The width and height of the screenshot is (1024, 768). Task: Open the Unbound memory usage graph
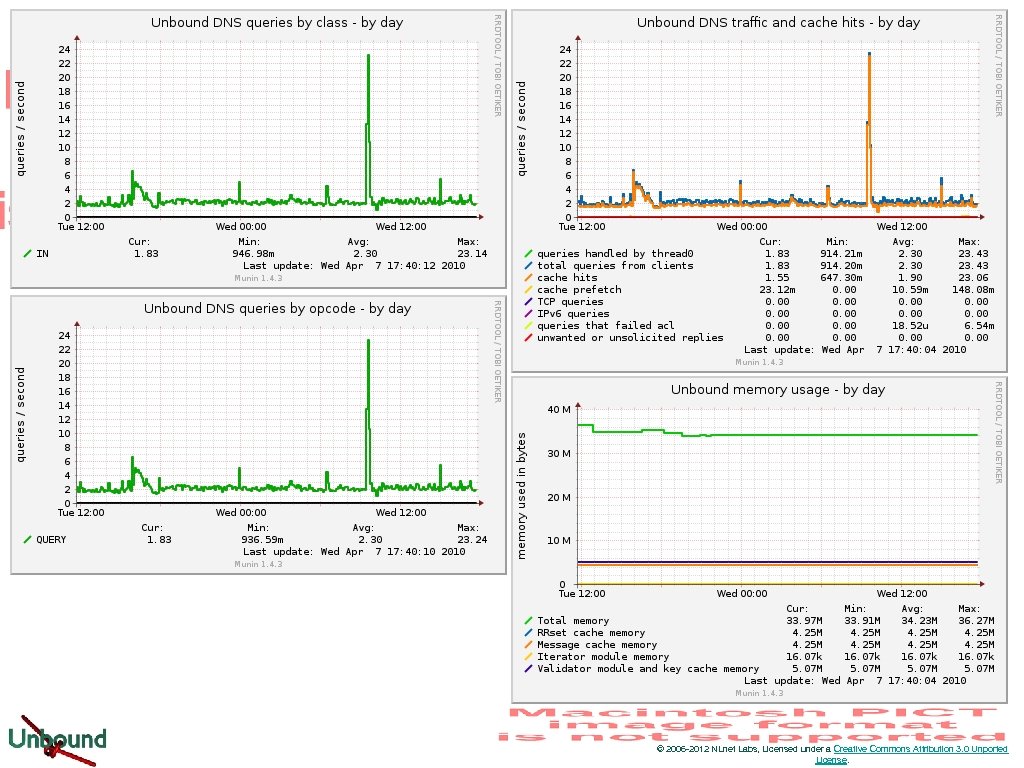[760, 539]
